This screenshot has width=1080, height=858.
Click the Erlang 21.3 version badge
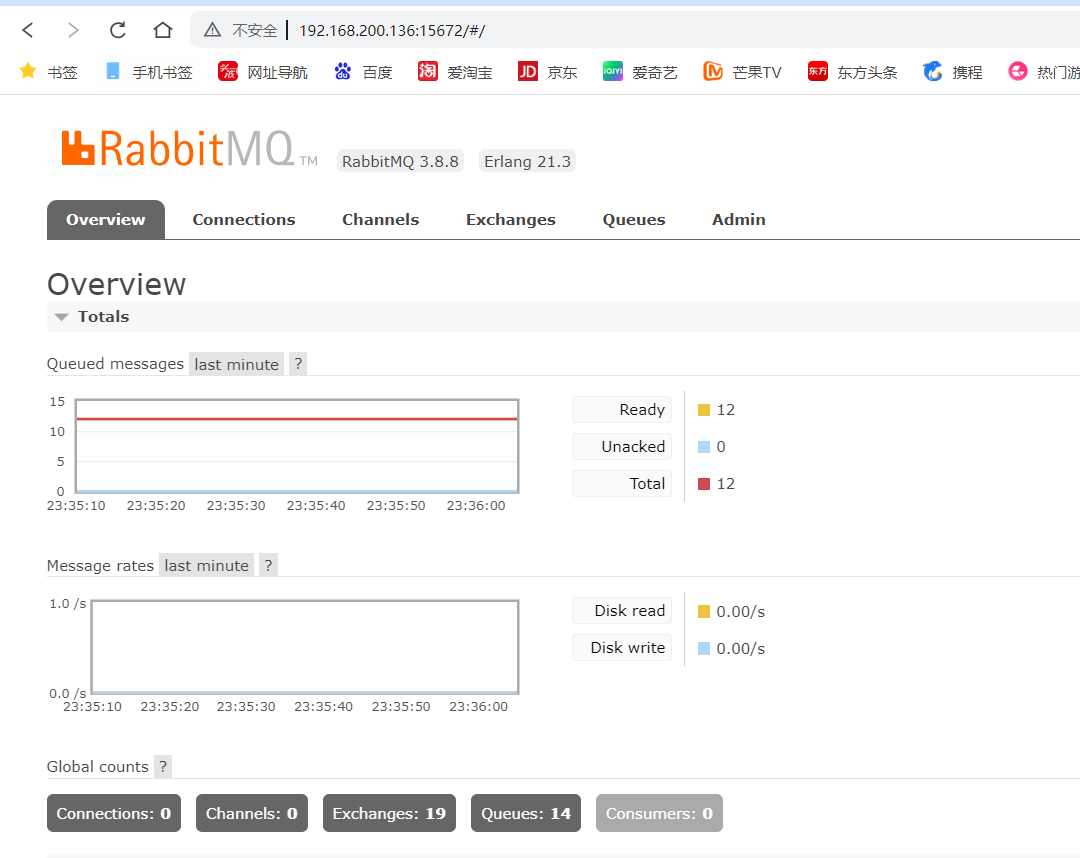point(527,161)
